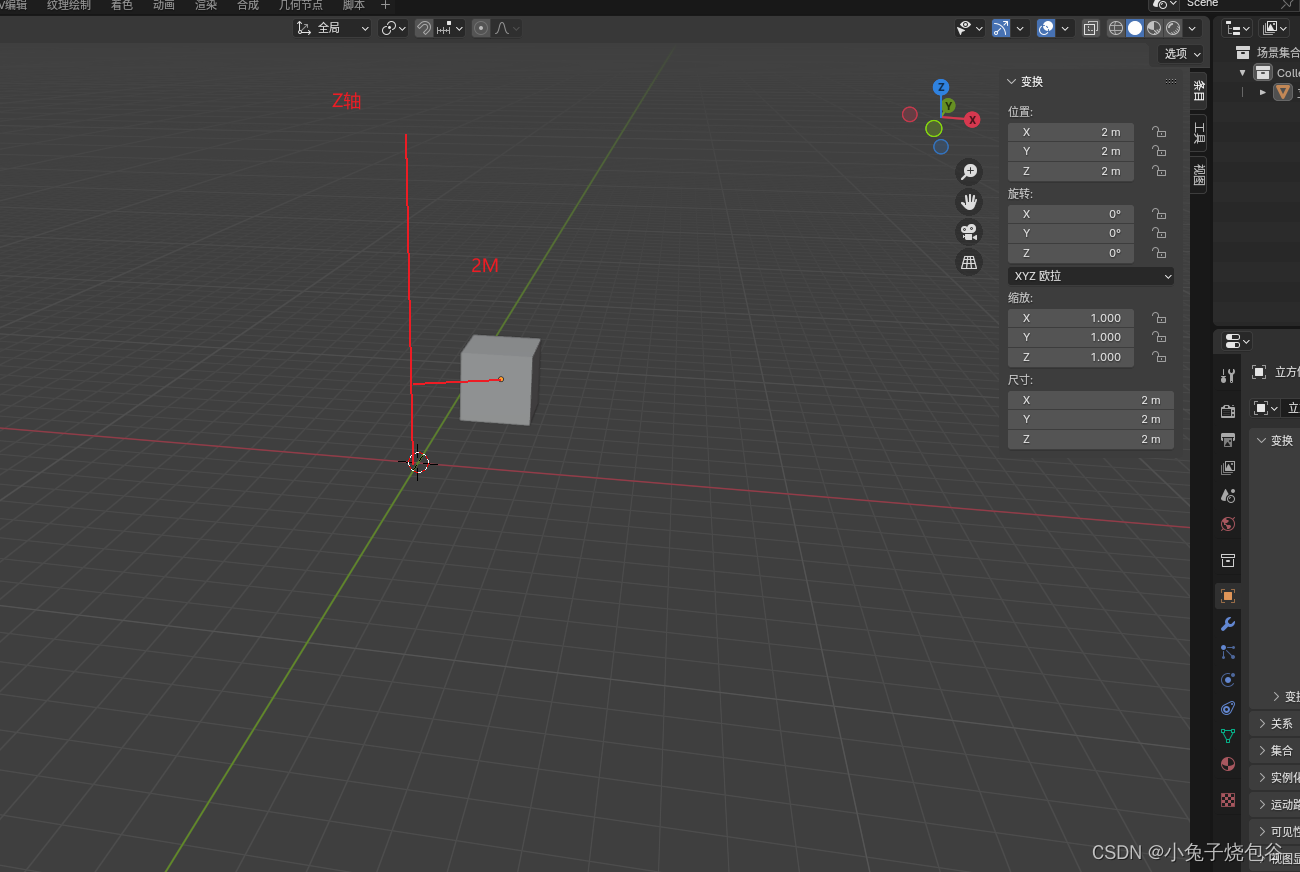Open View Layer properties tab icon
Viewport: 1300px width, 872px height.
coord(1228,467)
